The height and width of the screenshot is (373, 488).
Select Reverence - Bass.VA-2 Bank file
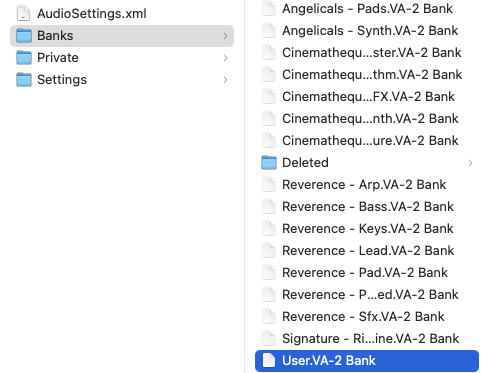[367, 206]
